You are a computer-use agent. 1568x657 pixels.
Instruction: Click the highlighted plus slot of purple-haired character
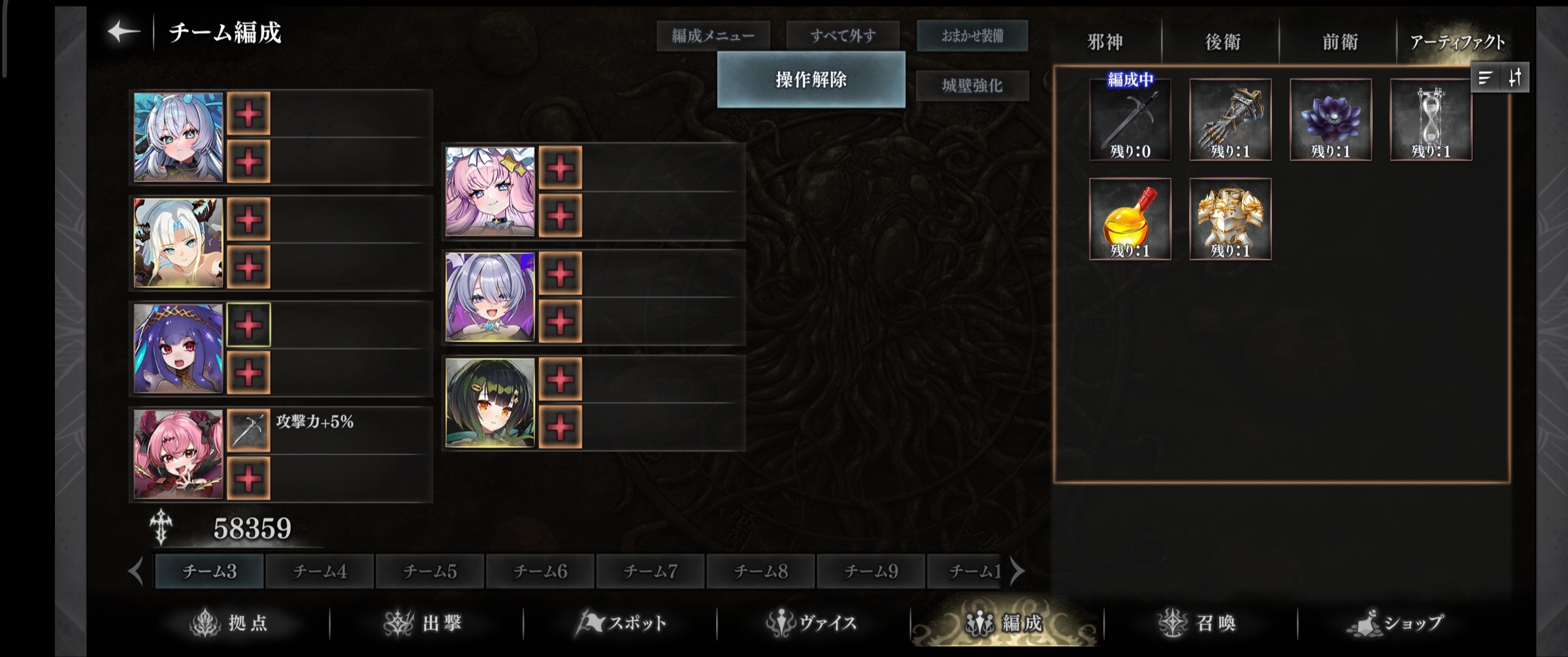(x=248, y=325)
